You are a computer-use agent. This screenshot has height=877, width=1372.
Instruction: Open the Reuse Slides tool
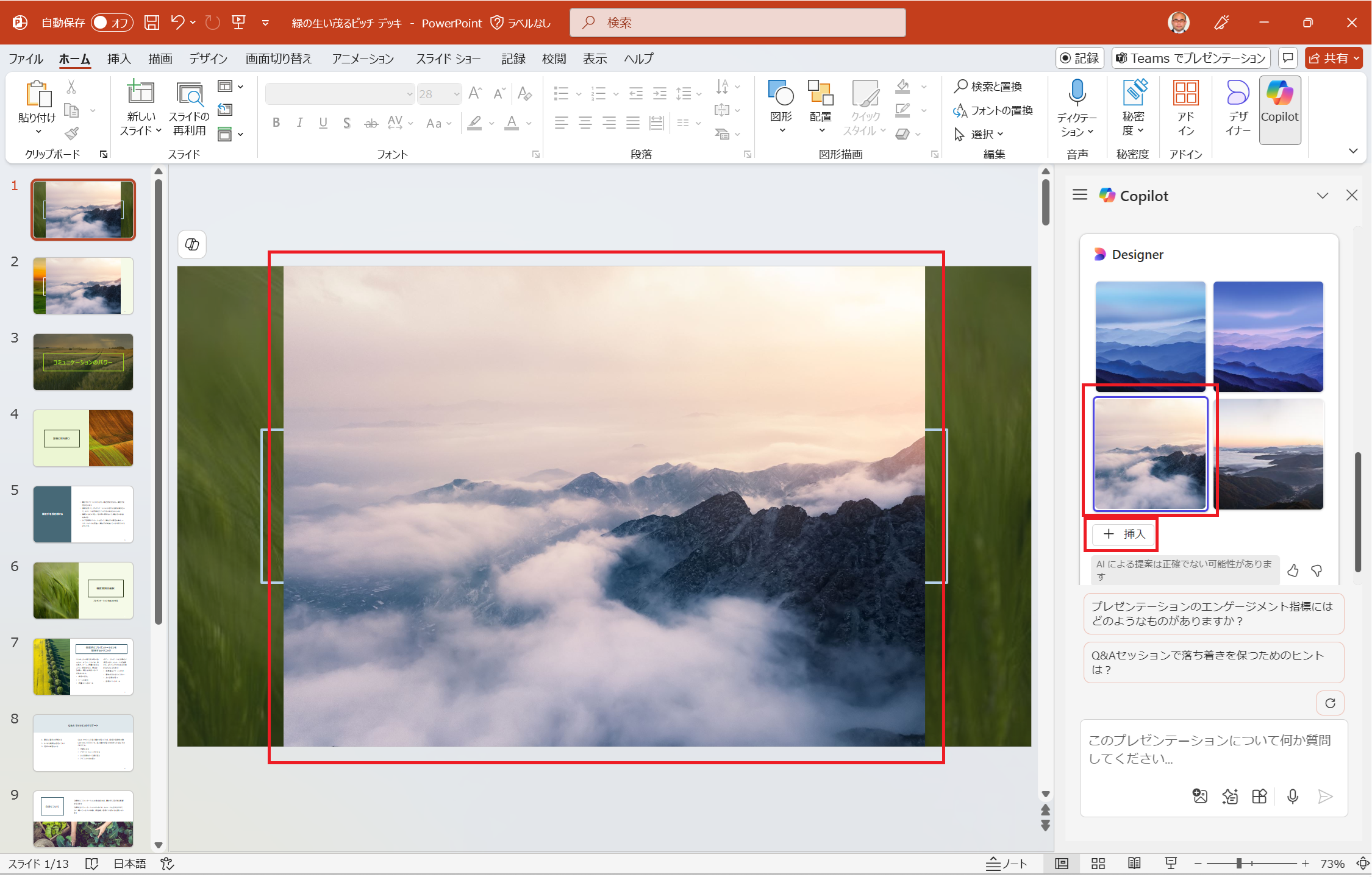(x=189, y=108)
